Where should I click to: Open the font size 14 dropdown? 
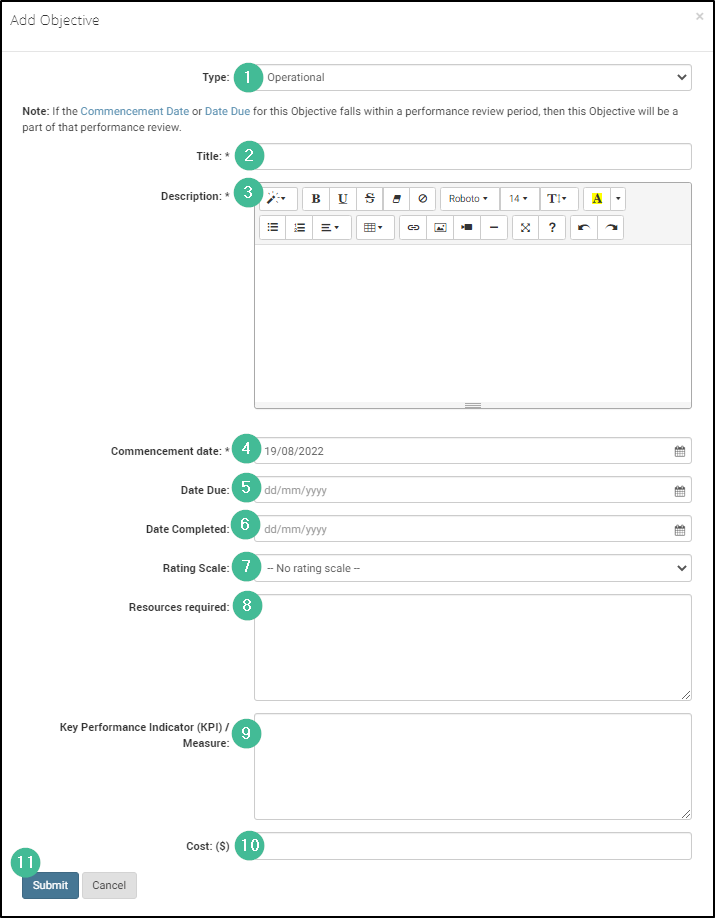pos(518,199)
